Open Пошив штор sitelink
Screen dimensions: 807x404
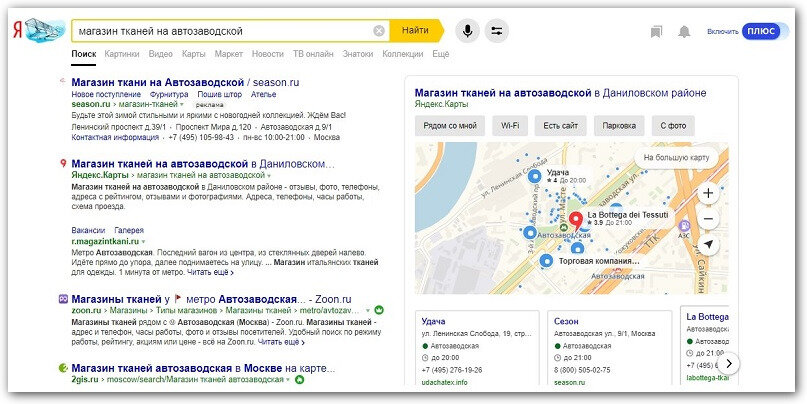tap(220, 95)
